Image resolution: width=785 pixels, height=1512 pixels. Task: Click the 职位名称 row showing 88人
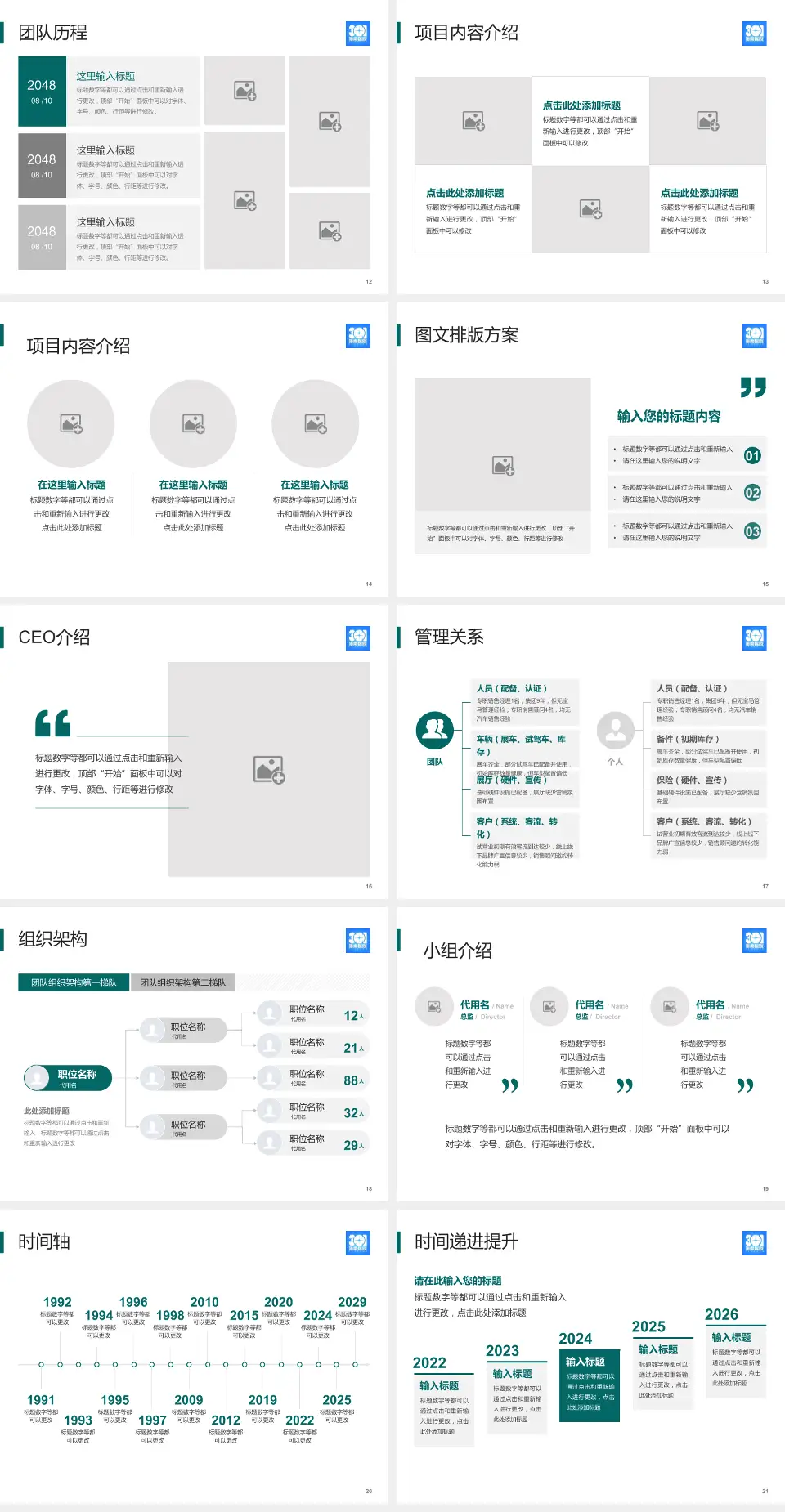coord(313,1079)
